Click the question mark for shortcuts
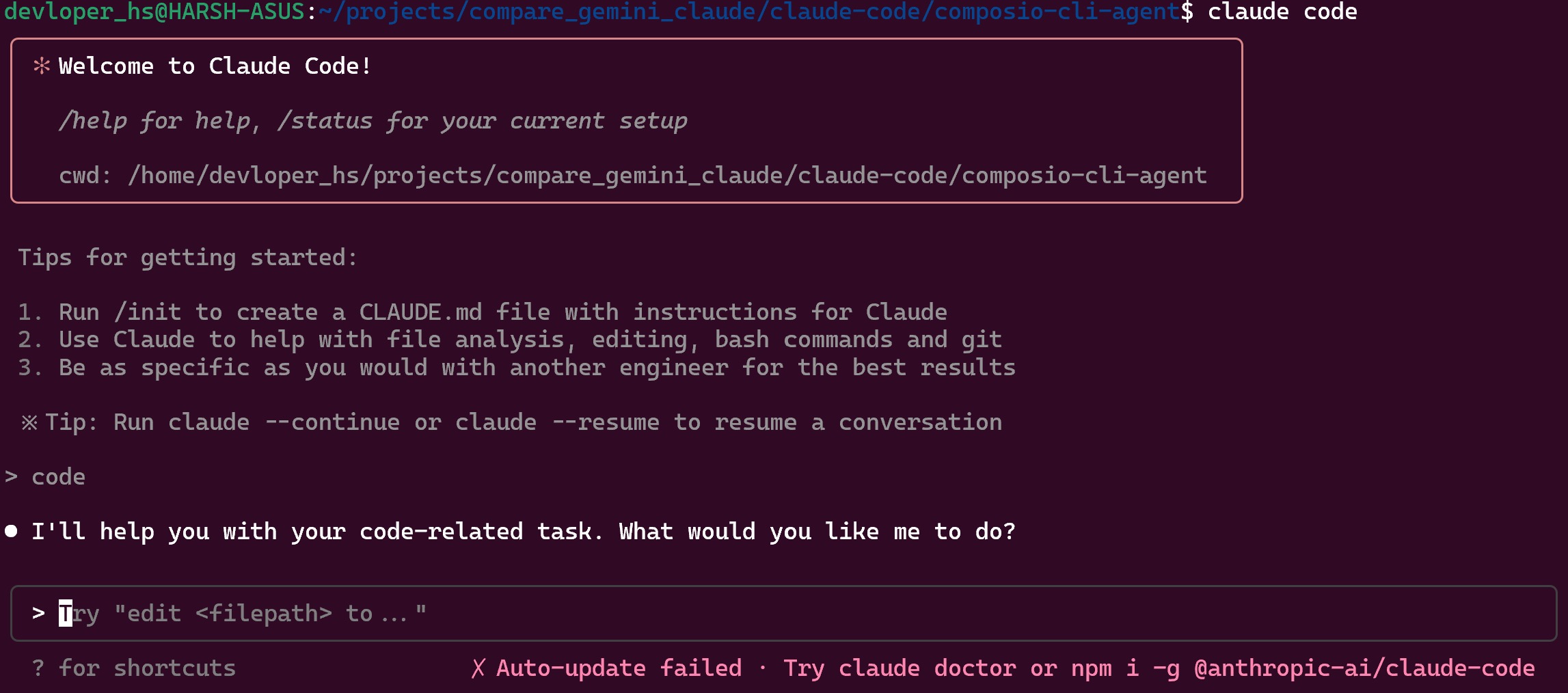The width and height of the screenshot is (1568, 693). 38,668
